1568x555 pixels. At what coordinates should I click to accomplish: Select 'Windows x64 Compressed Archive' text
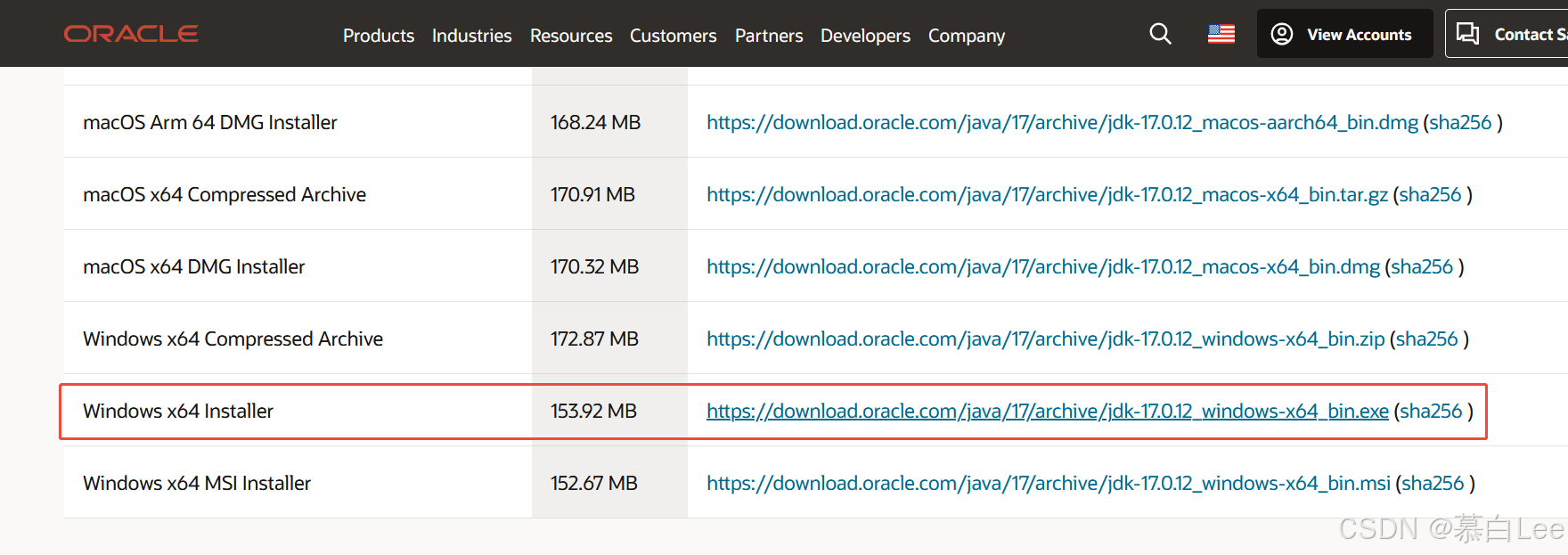pos(233,339)
